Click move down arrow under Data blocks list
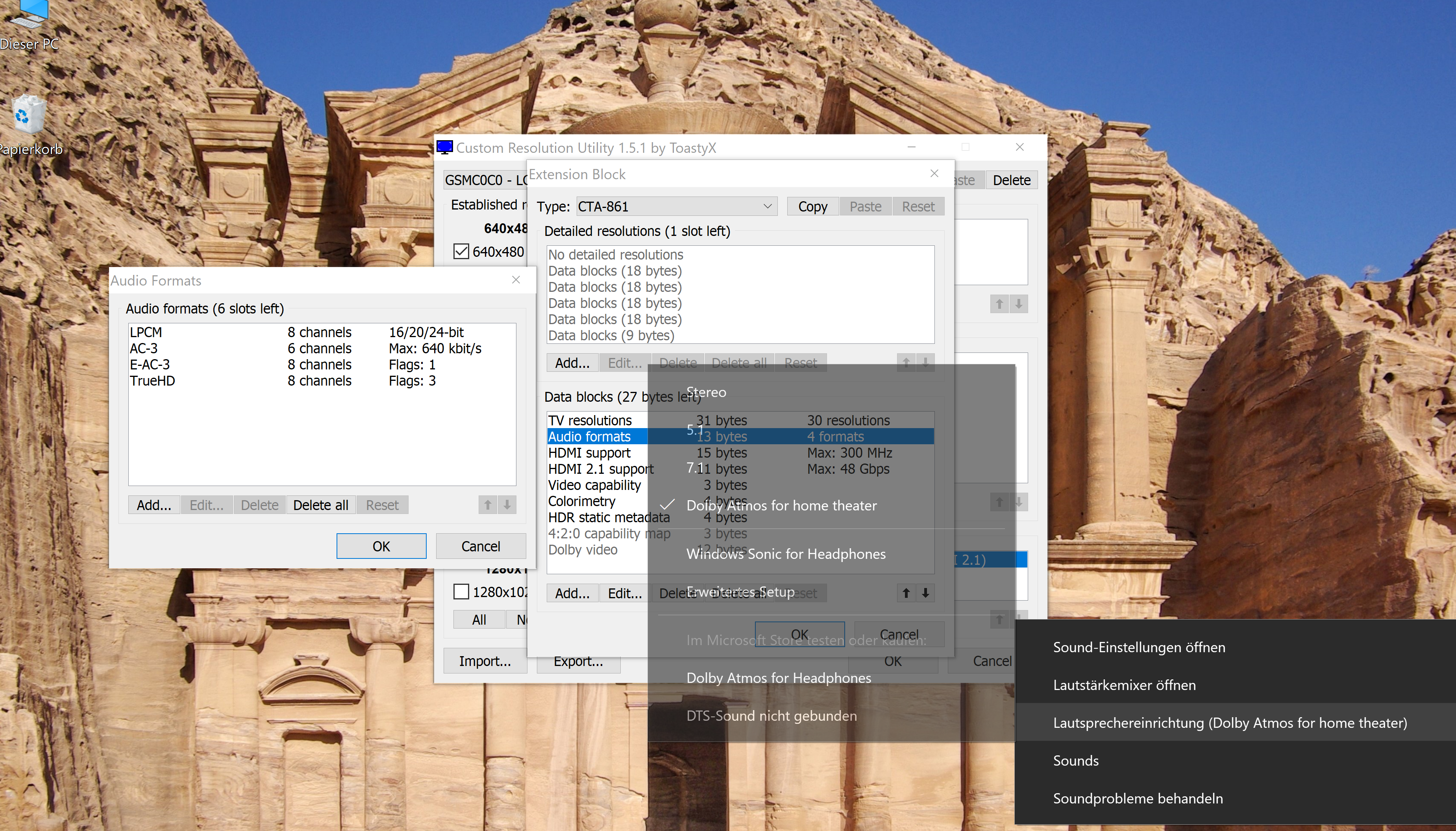 pos(926,592)
